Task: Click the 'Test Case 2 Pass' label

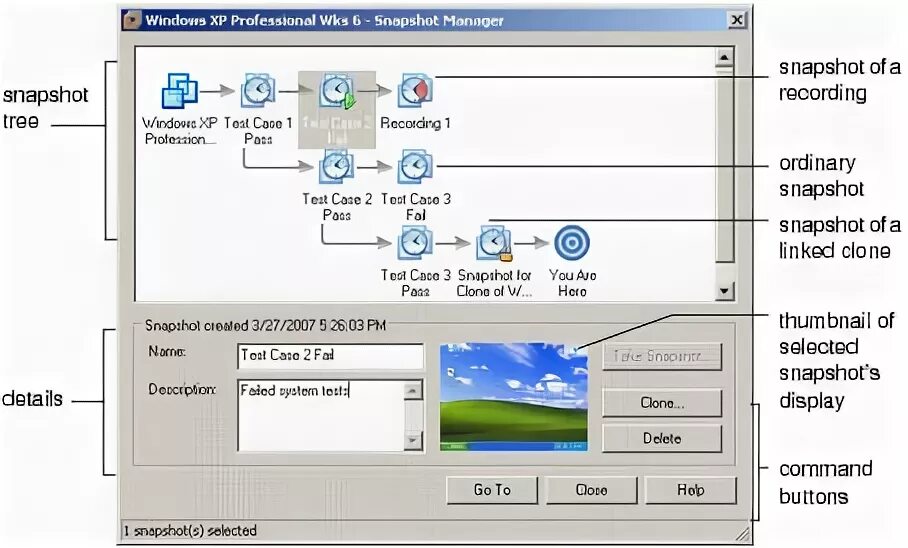Action: [x=337, y=207]
